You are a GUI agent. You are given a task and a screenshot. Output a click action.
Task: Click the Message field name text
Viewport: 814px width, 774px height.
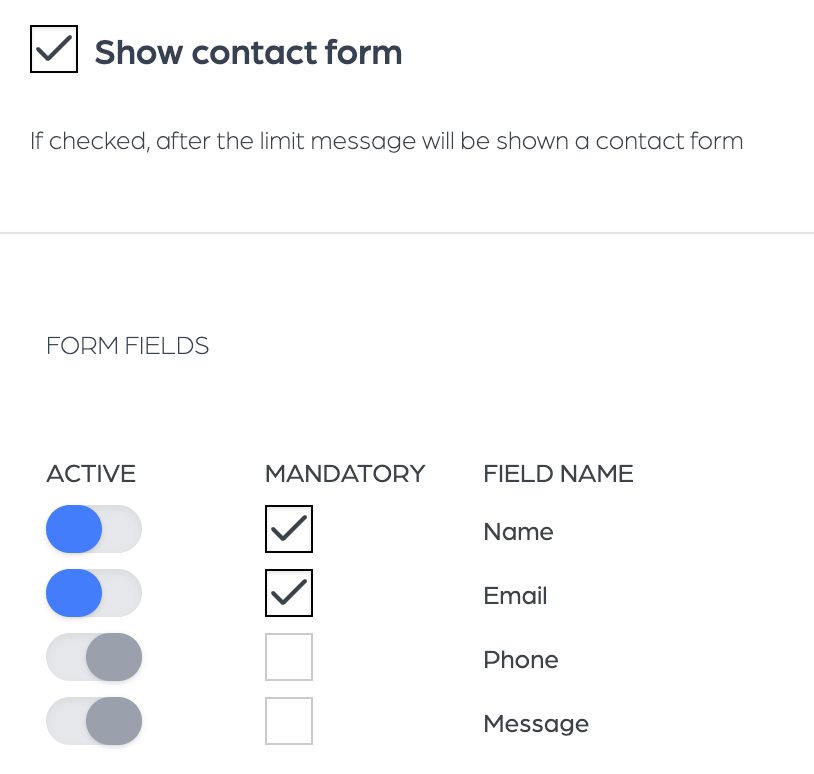[x=536, y=724]
